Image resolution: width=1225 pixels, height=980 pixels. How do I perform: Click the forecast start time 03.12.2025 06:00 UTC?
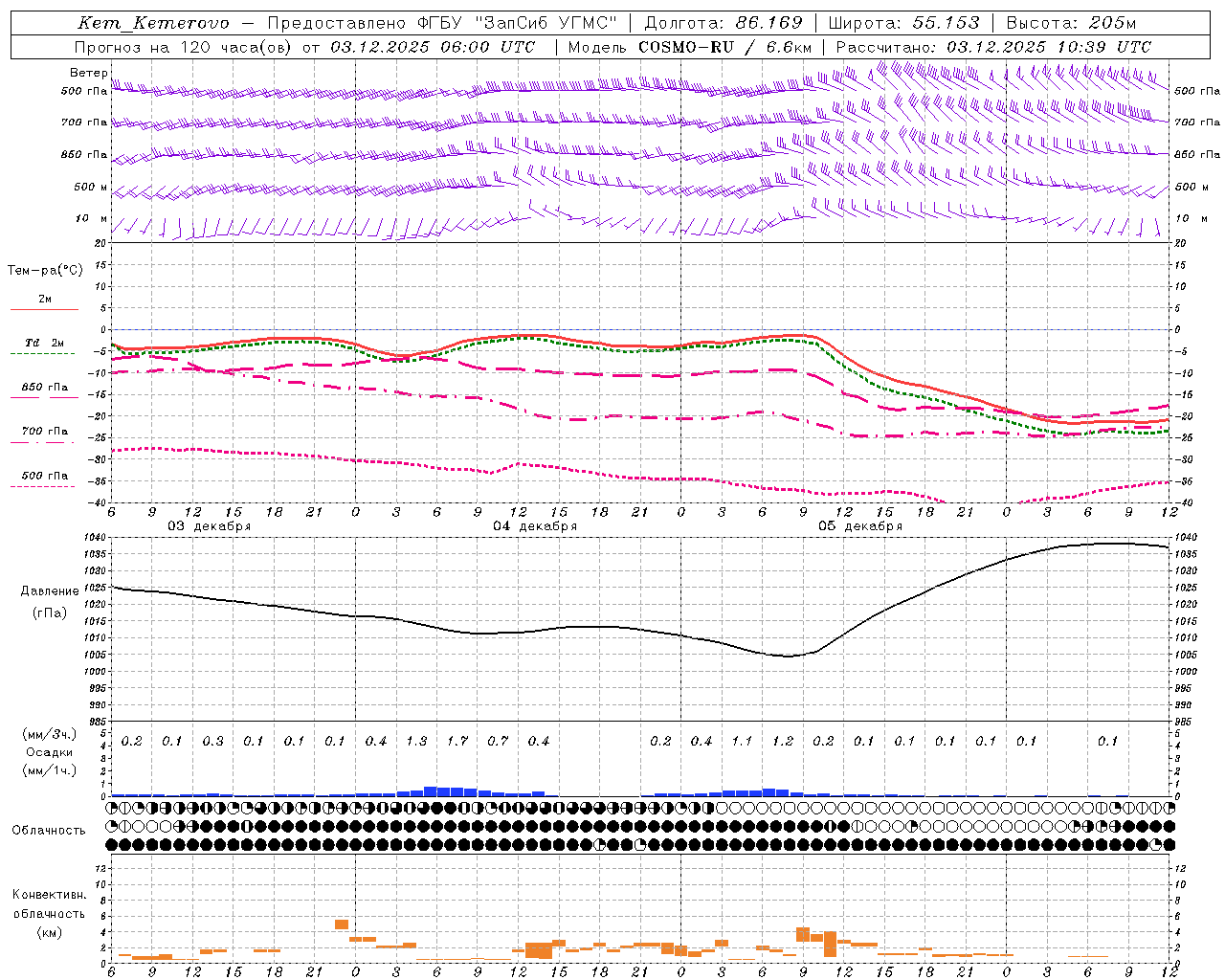coord(434,47)
